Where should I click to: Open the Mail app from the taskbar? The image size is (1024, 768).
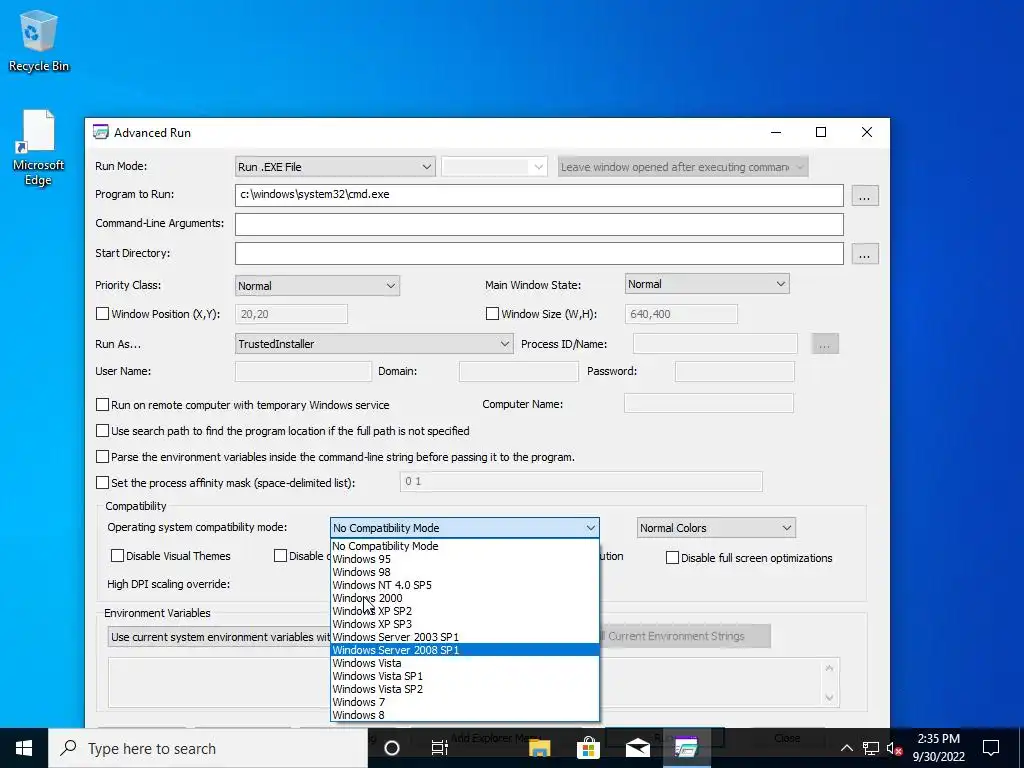pyautogui.click(x=637, y=748)
